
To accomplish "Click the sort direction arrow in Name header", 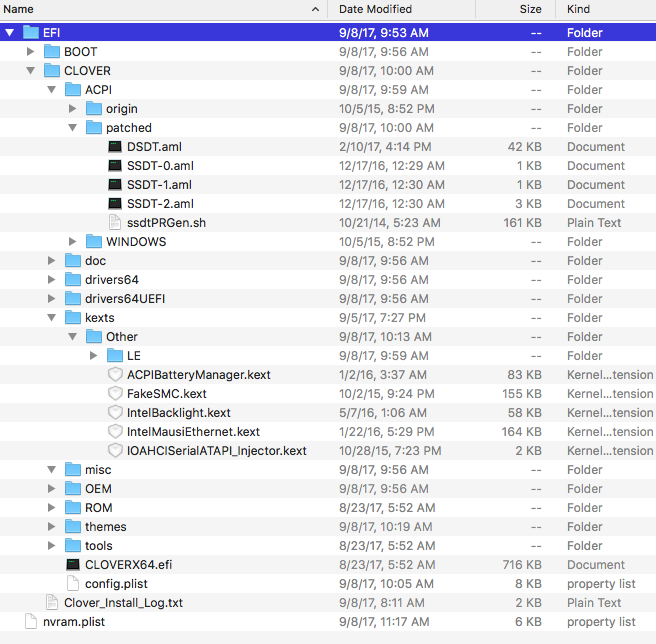I will point(315,9).
